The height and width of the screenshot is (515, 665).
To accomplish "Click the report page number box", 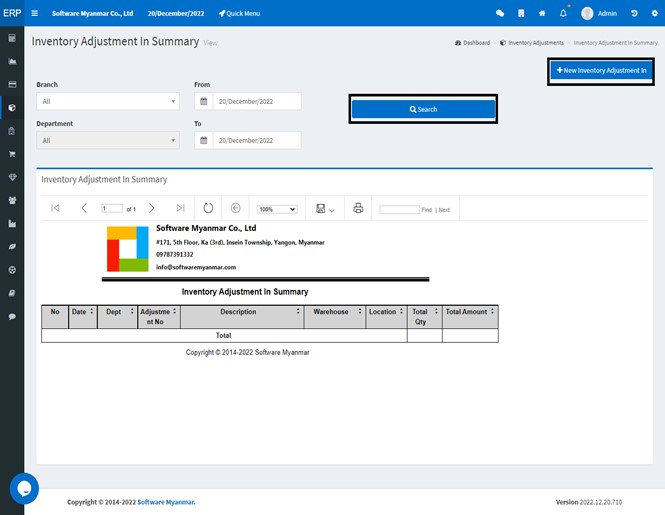I will (x=112, y=208).
